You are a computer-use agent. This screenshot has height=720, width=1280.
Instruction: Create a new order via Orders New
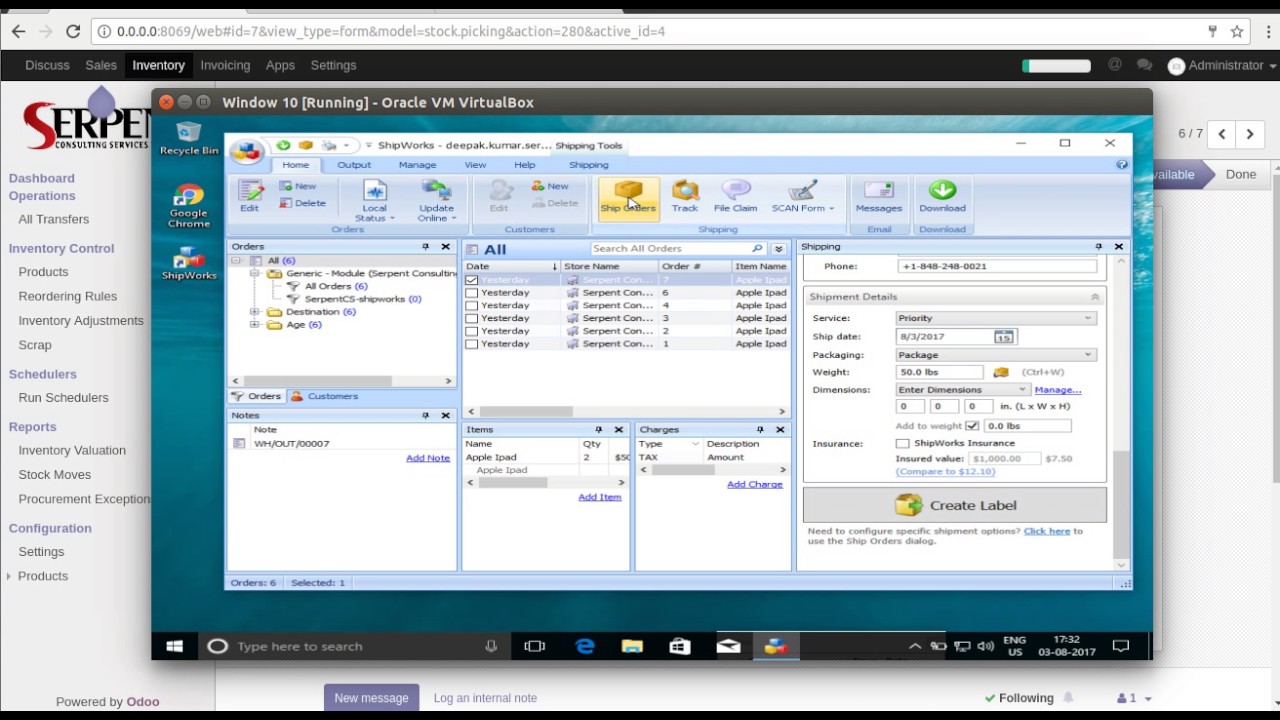(x=298, y=186)
